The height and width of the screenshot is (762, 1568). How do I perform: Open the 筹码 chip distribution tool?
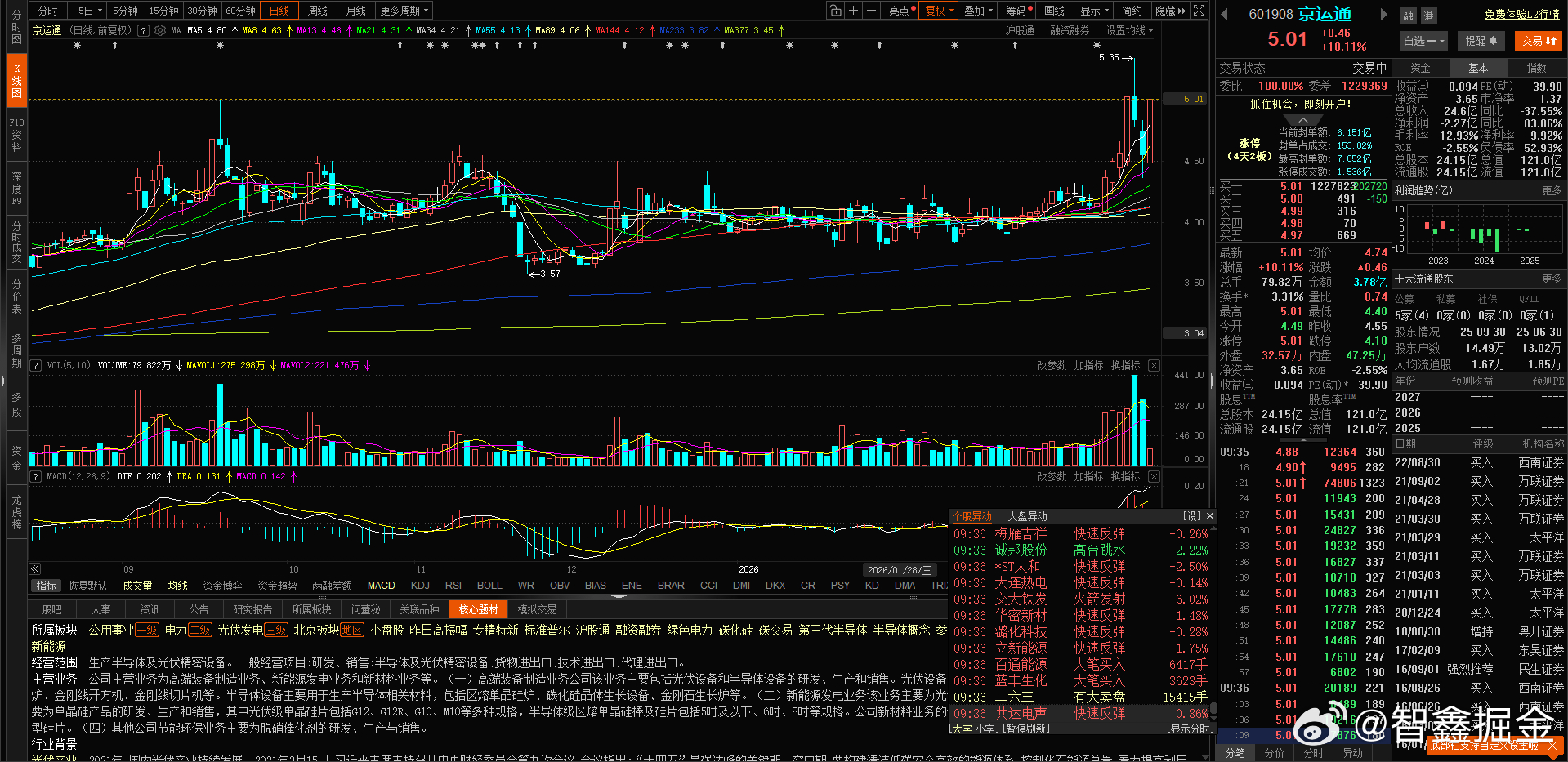1015,10
